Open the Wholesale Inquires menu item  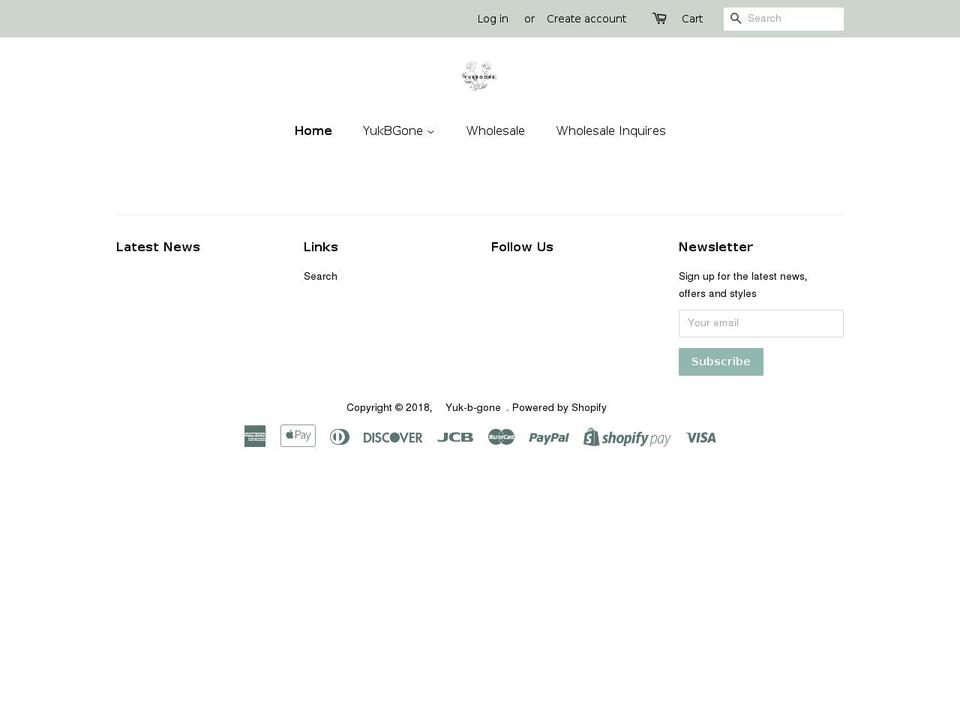pos(610,131)
